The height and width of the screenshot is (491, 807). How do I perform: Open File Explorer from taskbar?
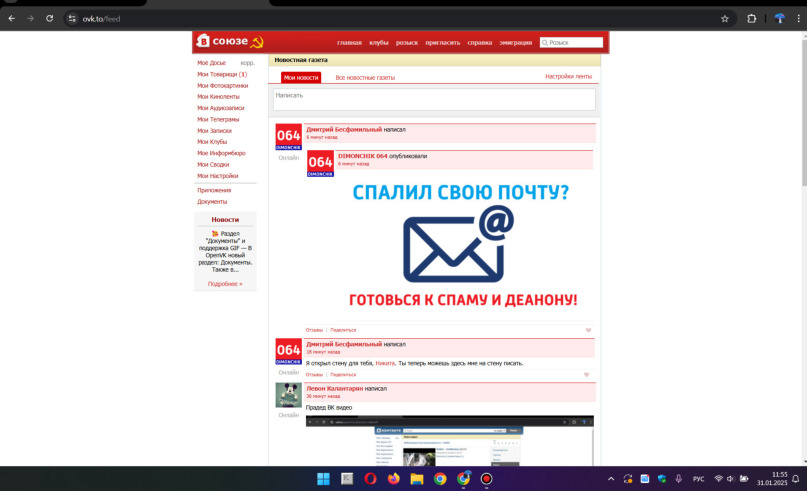(x=417, y=479)
